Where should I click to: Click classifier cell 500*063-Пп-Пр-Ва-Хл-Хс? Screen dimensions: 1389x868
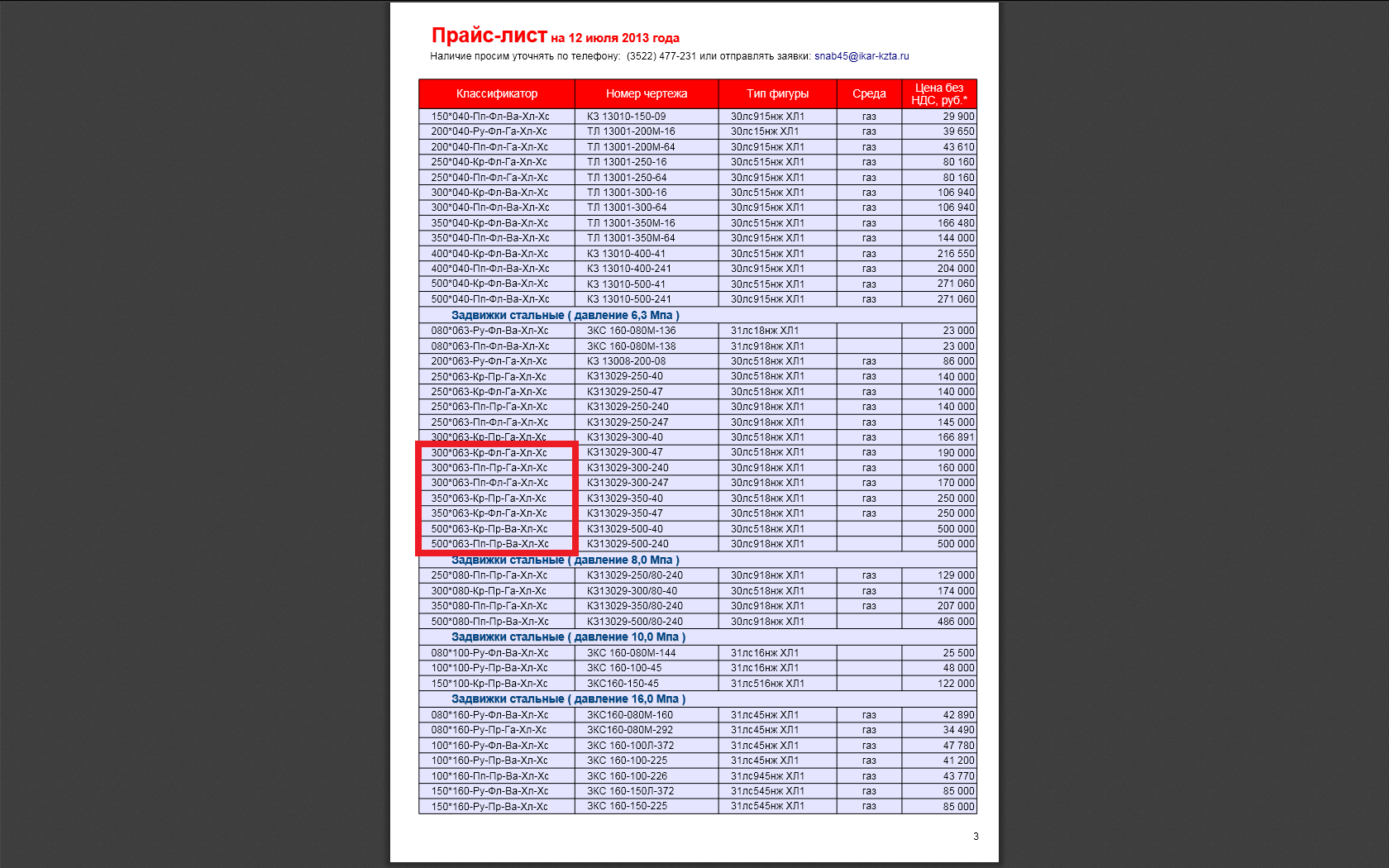point(489,544)
